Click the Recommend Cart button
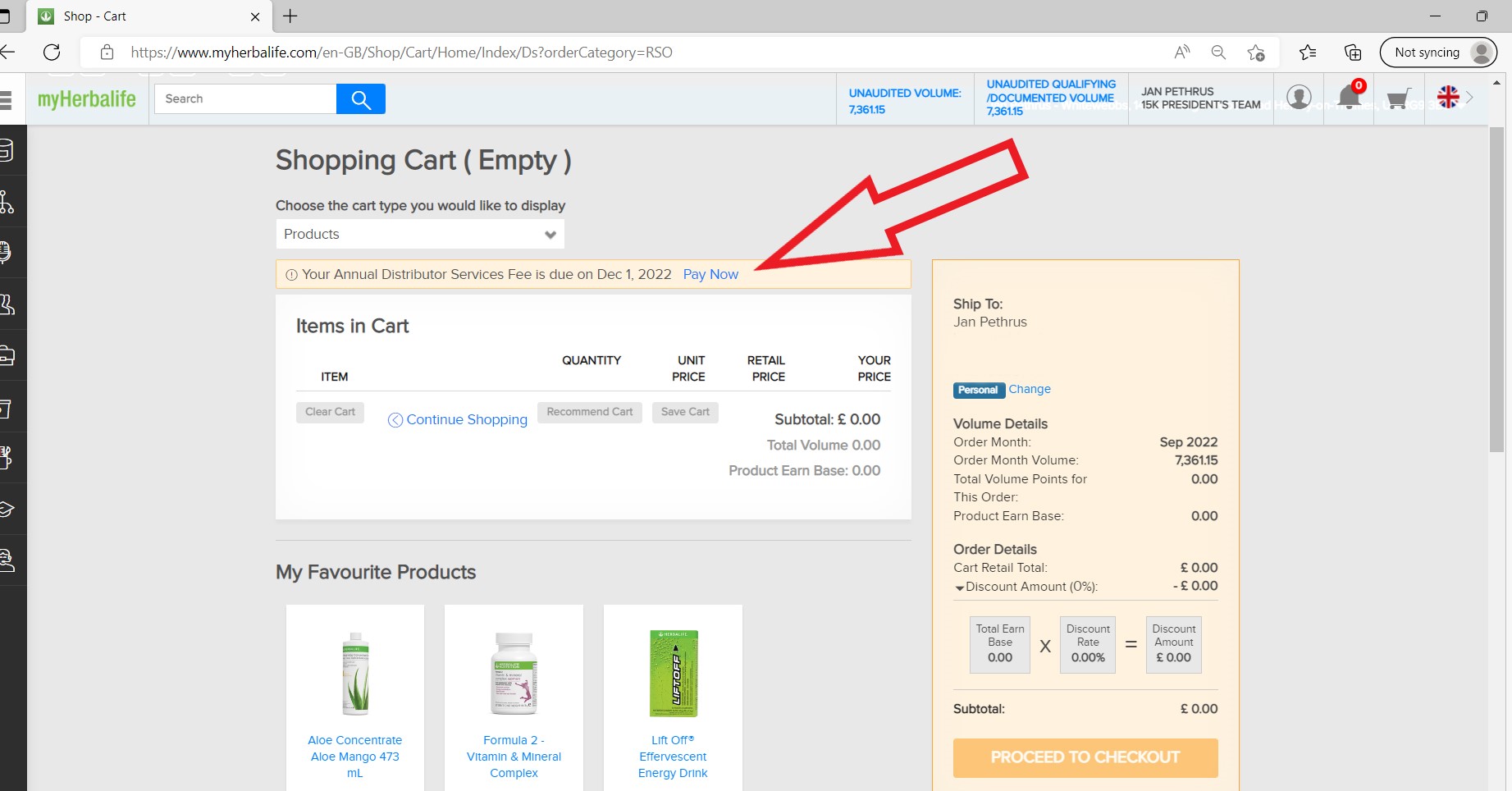1512x791 pixels. click(590, 412)
